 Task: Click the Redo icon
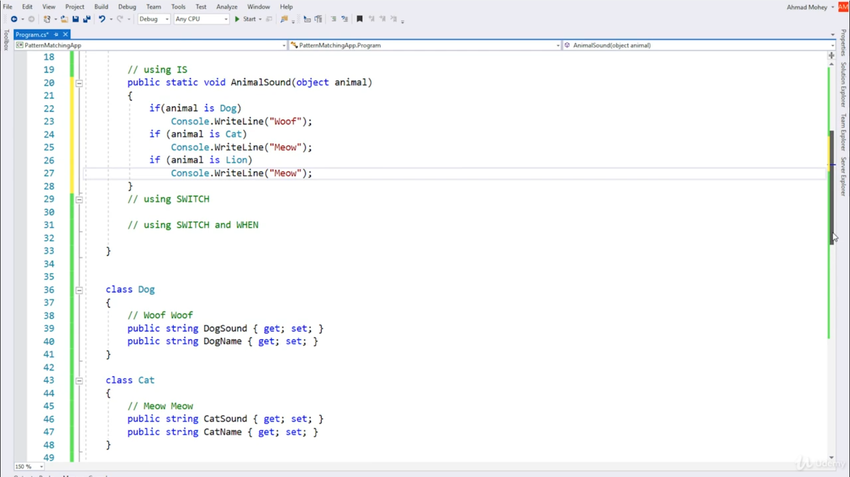[120, 19]
